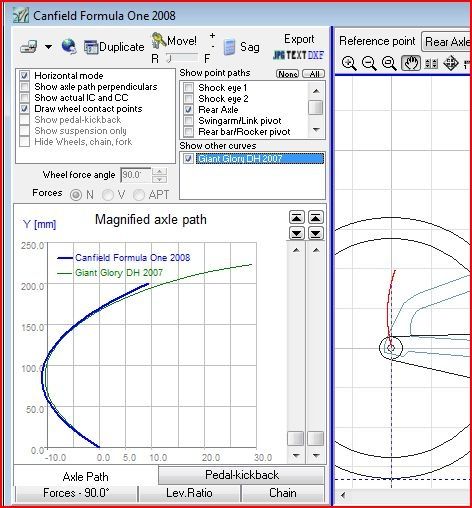Check Shock eye 2 point path

(x=189, y=98)
